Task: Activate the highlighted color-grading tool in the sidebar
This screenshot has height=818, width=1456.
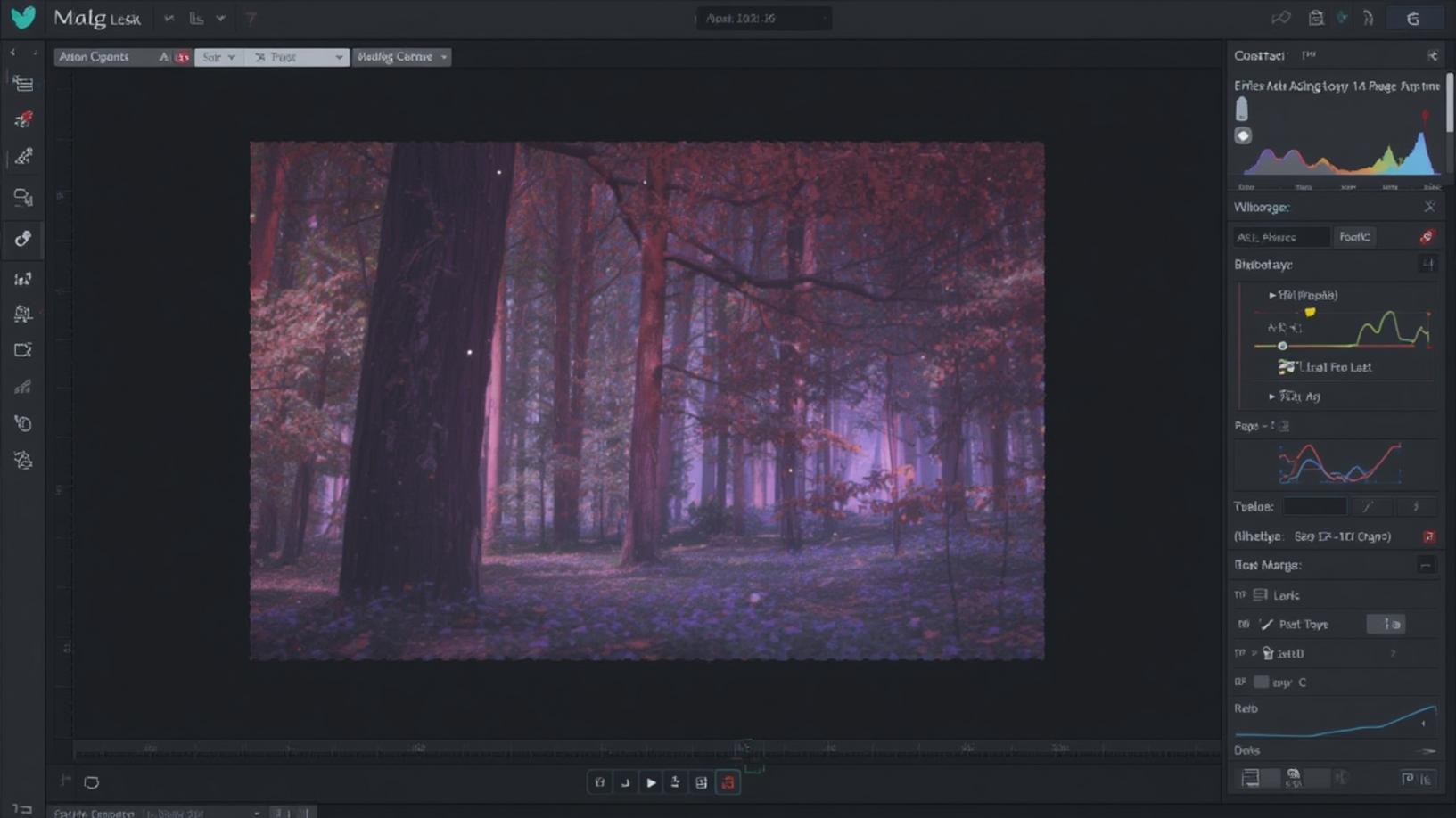Action: (23, 239)
